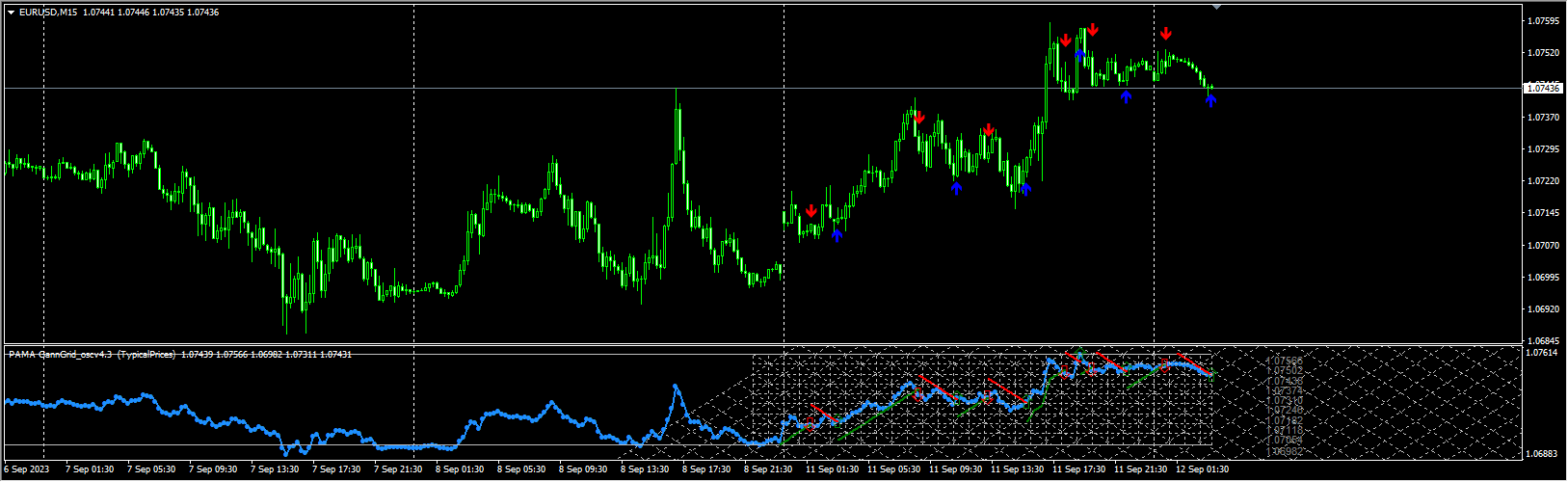Click the 1.07595 price on the scale
Image resolution: width=1568 pixels, height=482 pixels.
click(x=1544, y=20)
